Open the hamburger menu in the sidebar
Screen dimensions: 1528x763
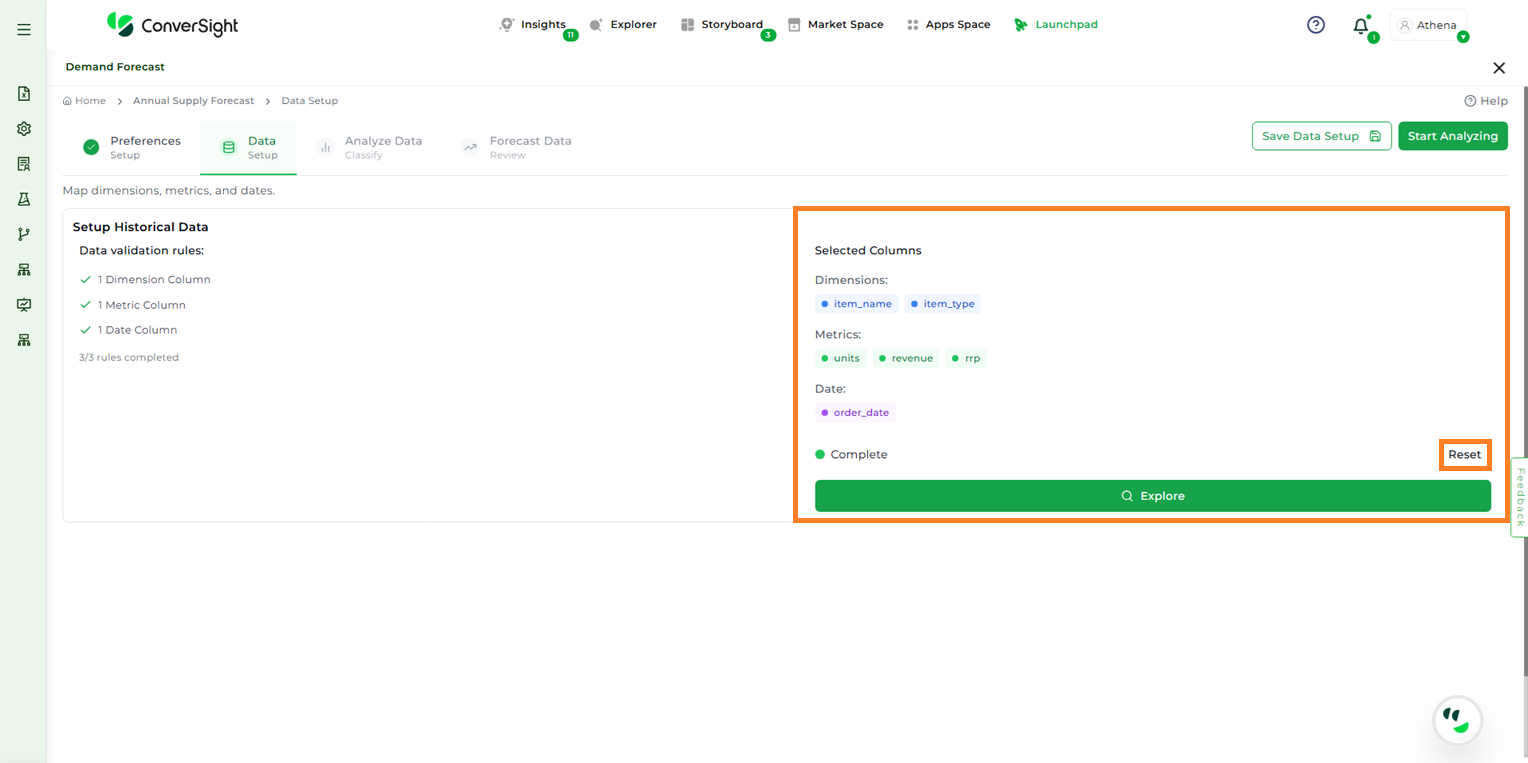click(x=24, y=30)
